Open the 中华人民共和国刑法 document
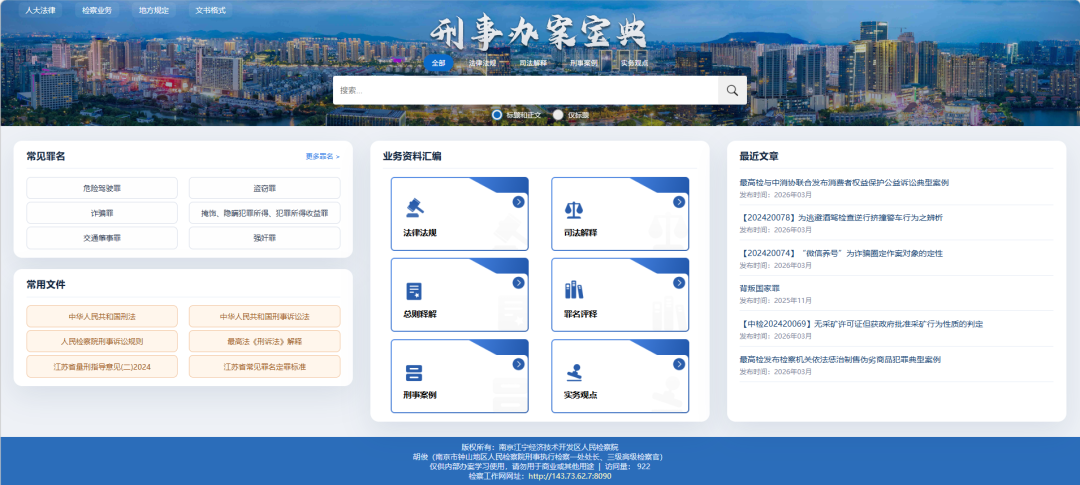1080x485 pixels. click(101, 316)
